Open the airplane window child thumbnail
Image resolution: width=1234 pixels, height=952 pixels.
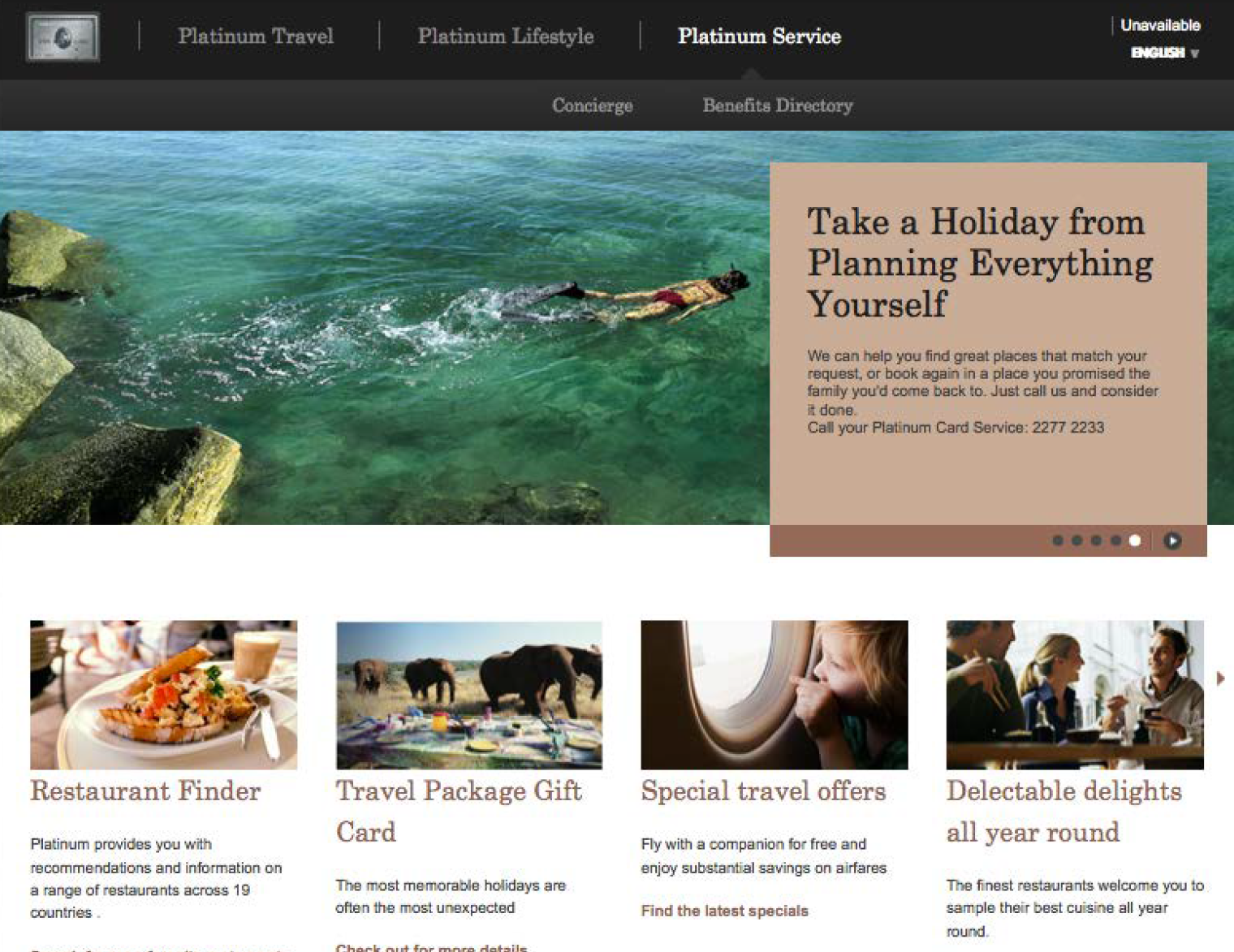click(x=774, y=695)
